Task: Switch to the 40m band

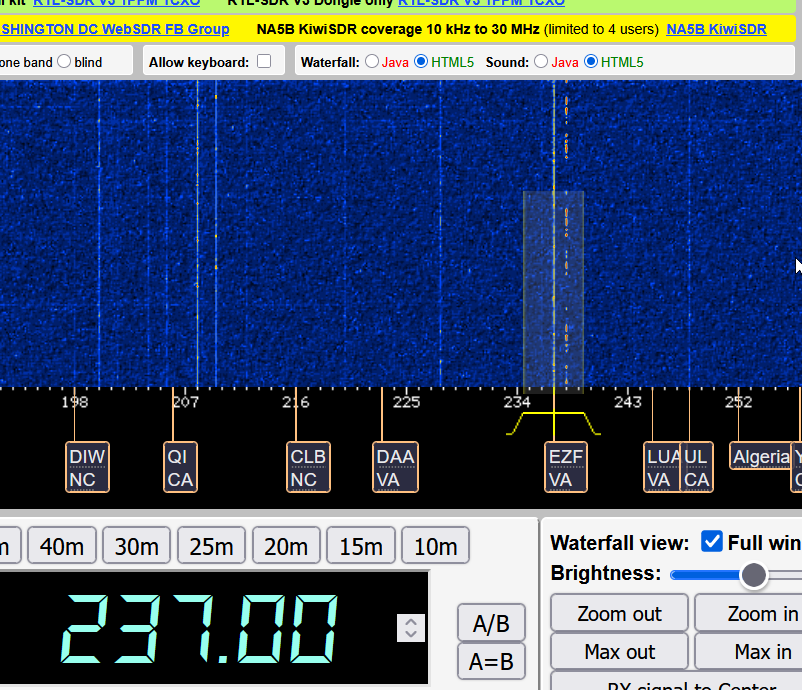Action: point(62,546)
